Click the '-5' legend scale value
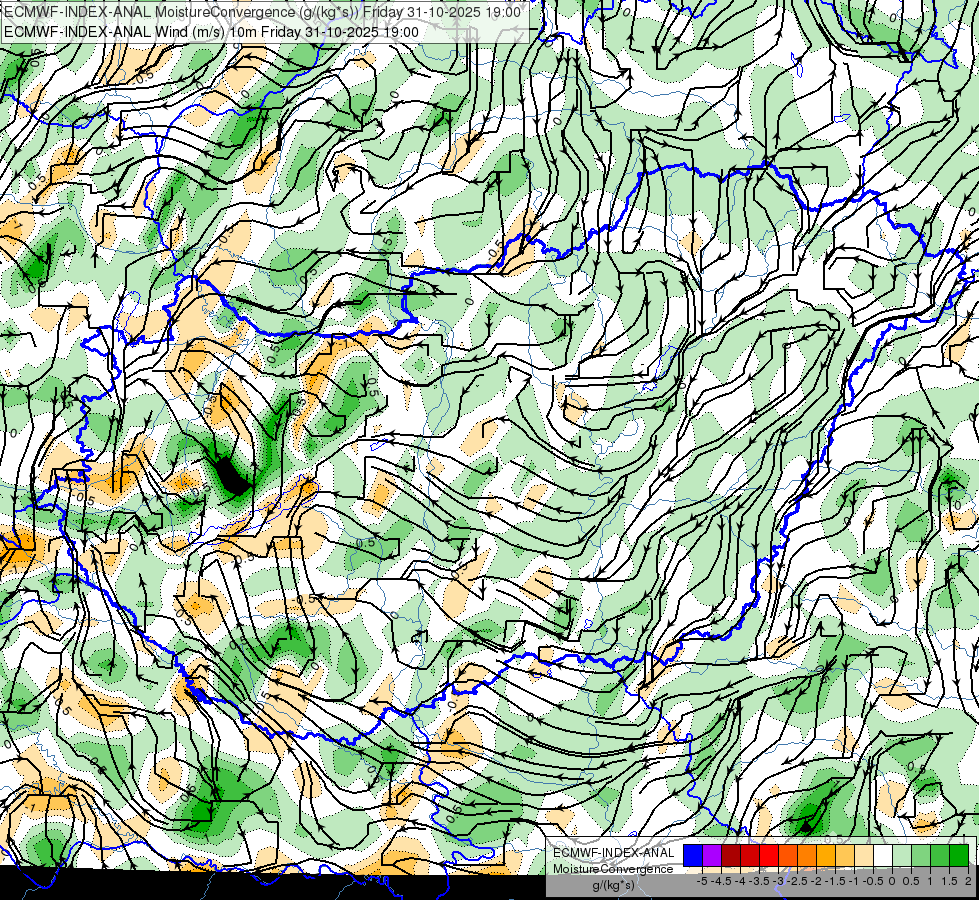Viewport: 979px width, 900px height. [702, 881]
